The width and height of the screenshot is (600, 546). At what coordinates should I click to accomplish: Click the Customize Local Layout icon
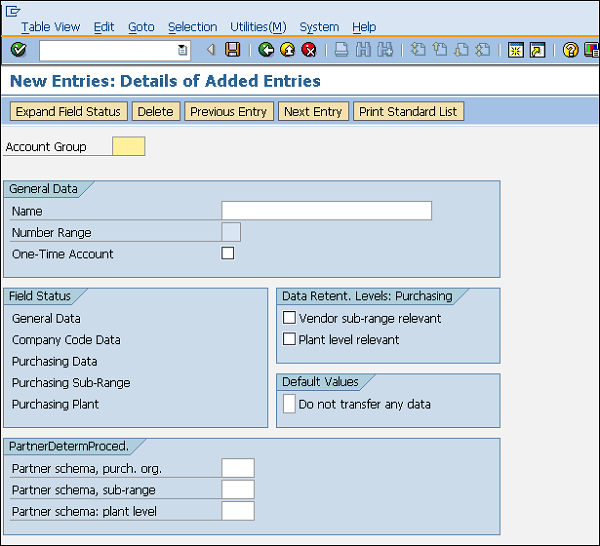(x=592, y=50)
